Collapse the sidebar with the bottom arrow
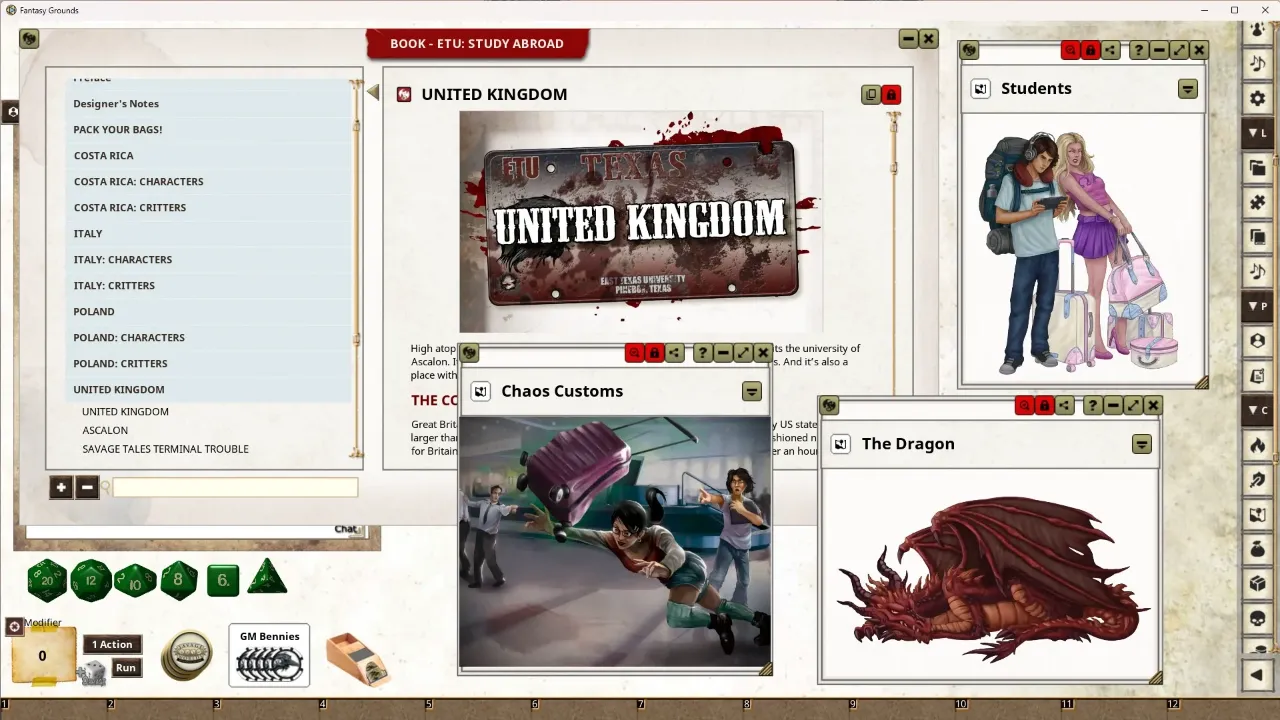 pyautogui.click(x=1257, y=675)
